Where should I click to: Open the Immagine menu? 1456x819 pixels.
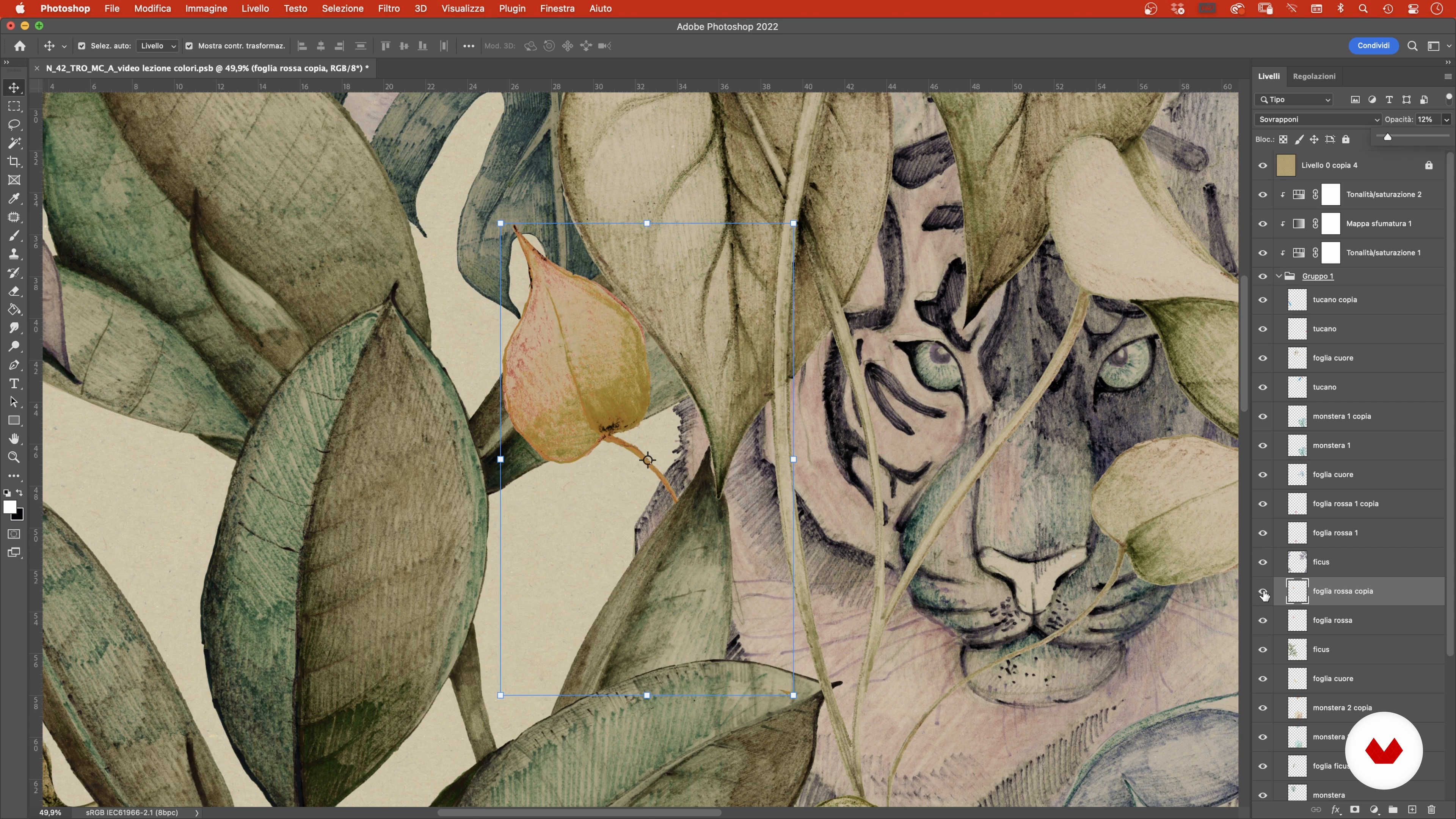pos(206,8)
